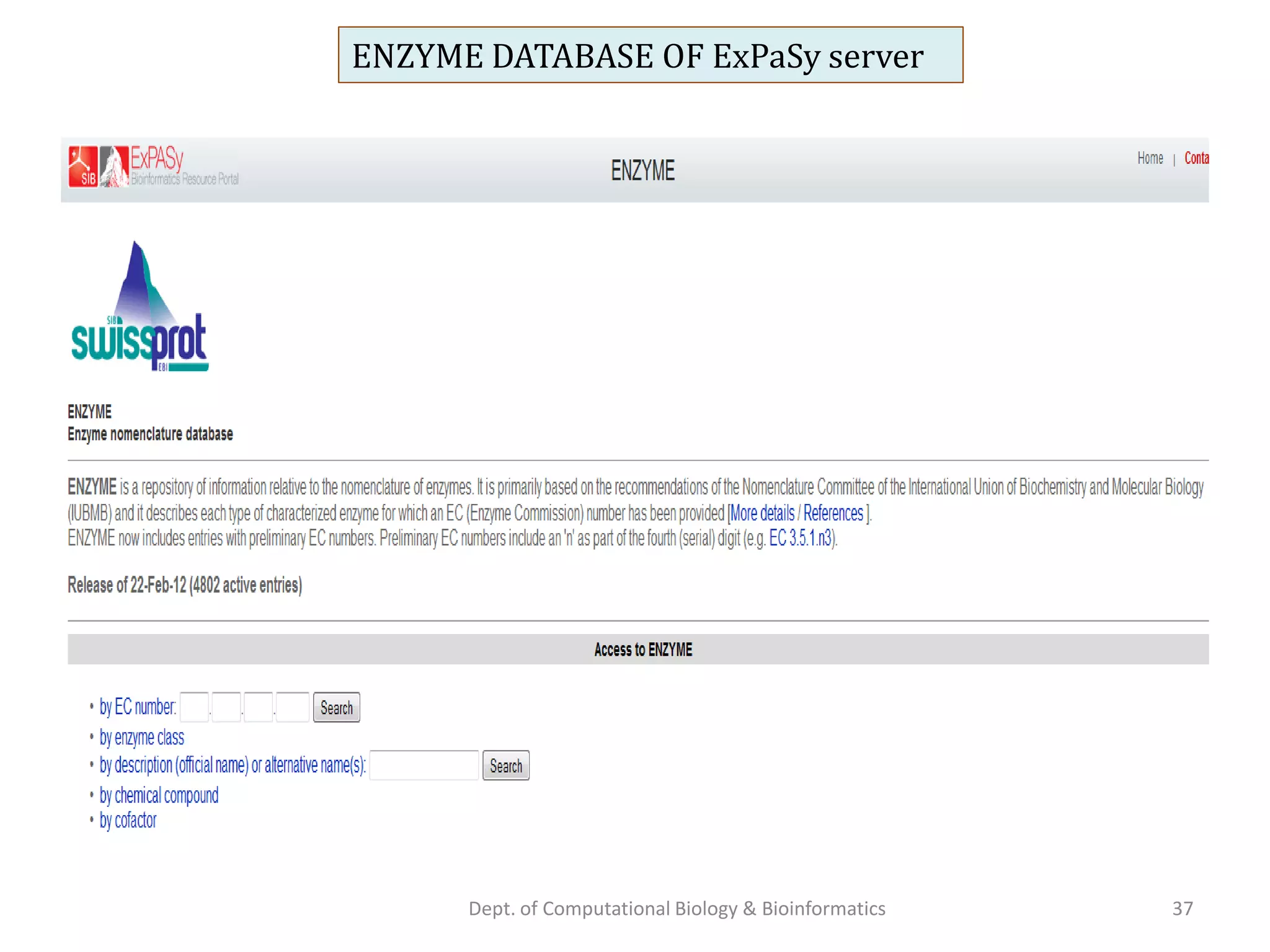Screen dimensions: 1270x952
Task: Open the Home link in header
Action: point(1150,159)
